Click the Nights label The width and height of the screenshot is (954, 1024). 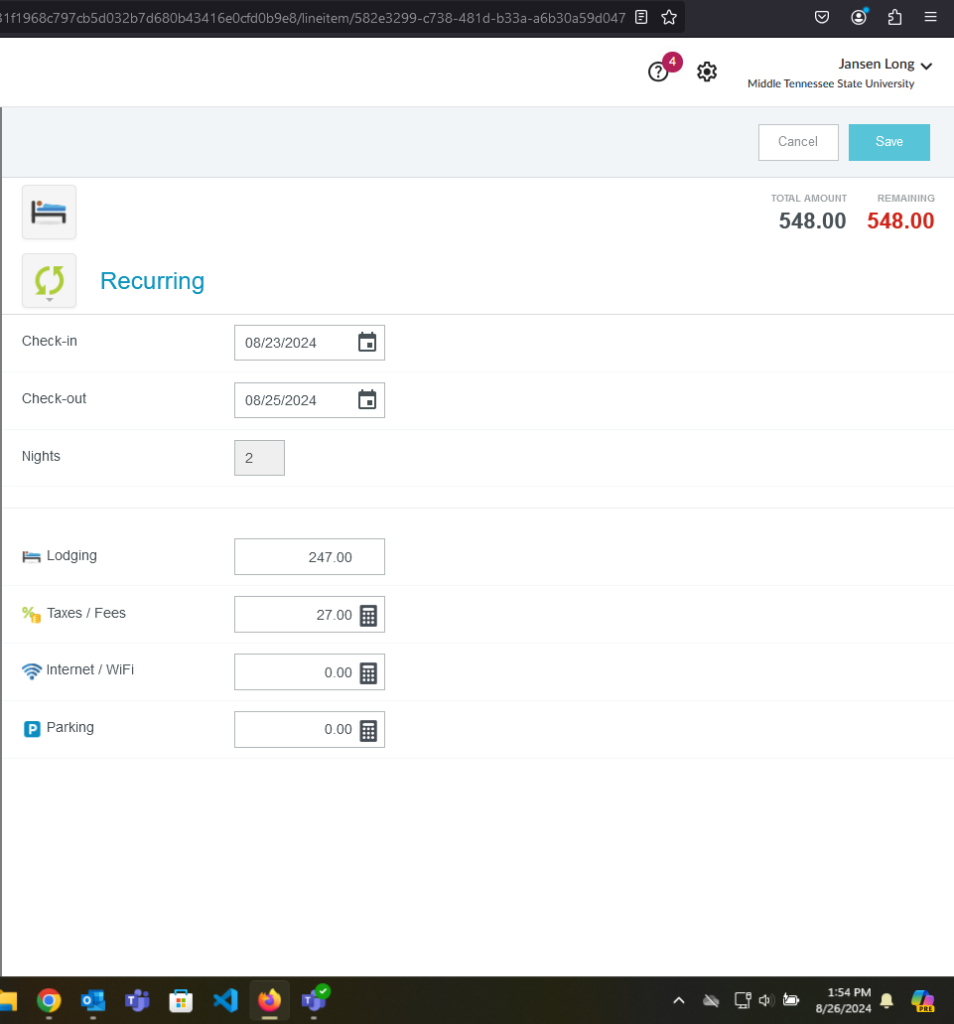[x=41, y=456]
